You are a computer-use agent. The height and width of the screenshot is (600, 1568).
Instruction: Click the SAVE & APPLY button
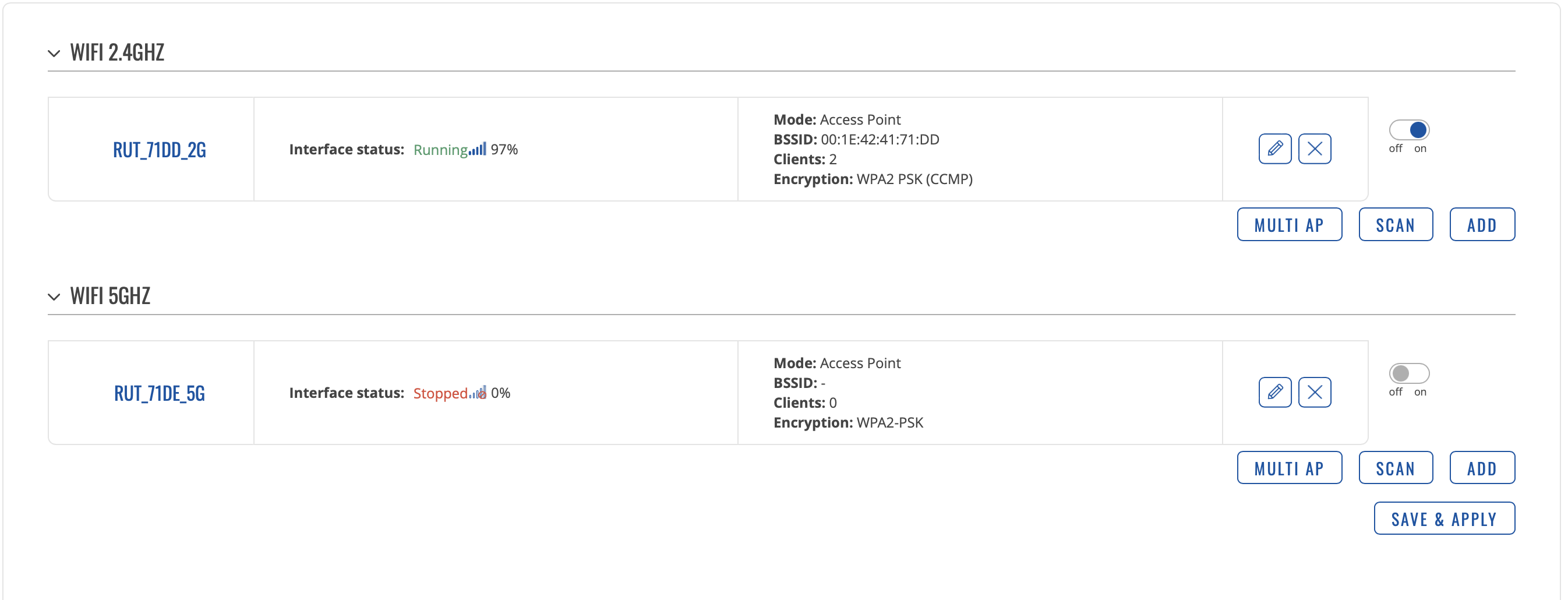tap(1444, 518)
